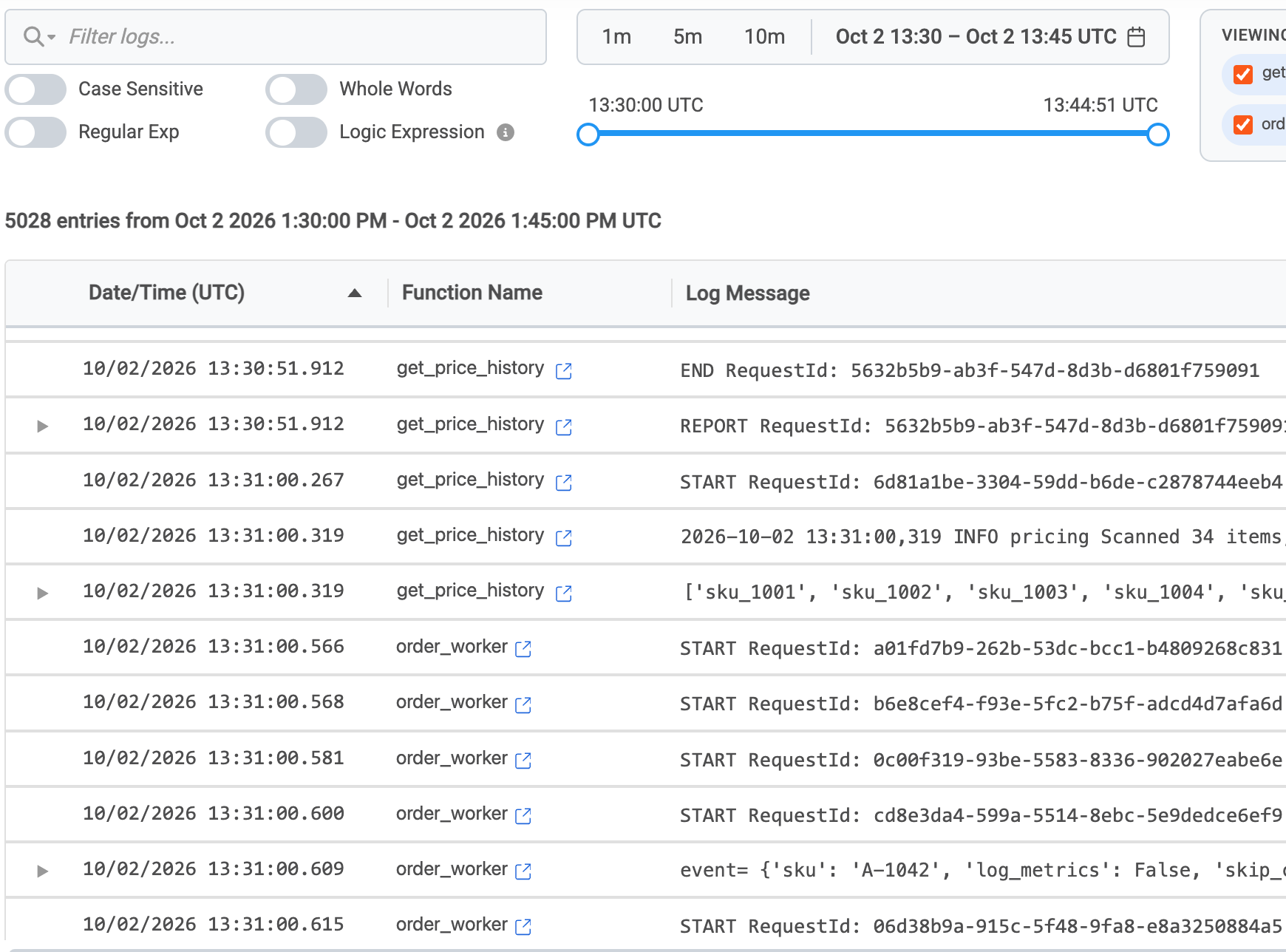
Task: Click timestamp 10/02/2026 13:31:00.615
Action: pyautogui.click(x=214, y=925)
